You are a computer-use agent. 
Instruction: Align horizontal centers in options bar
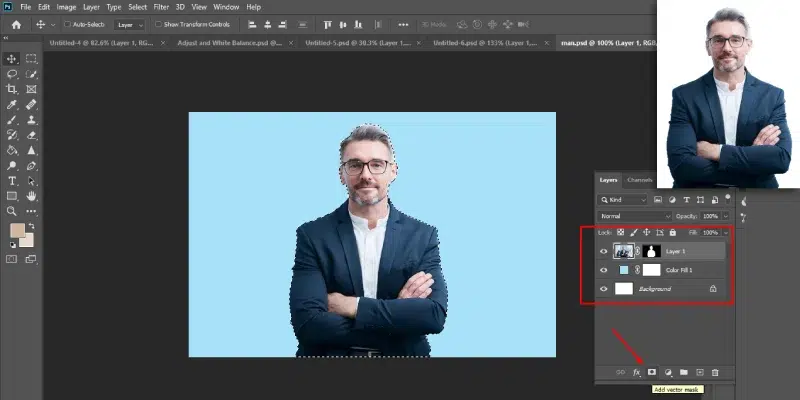point(267,24)
